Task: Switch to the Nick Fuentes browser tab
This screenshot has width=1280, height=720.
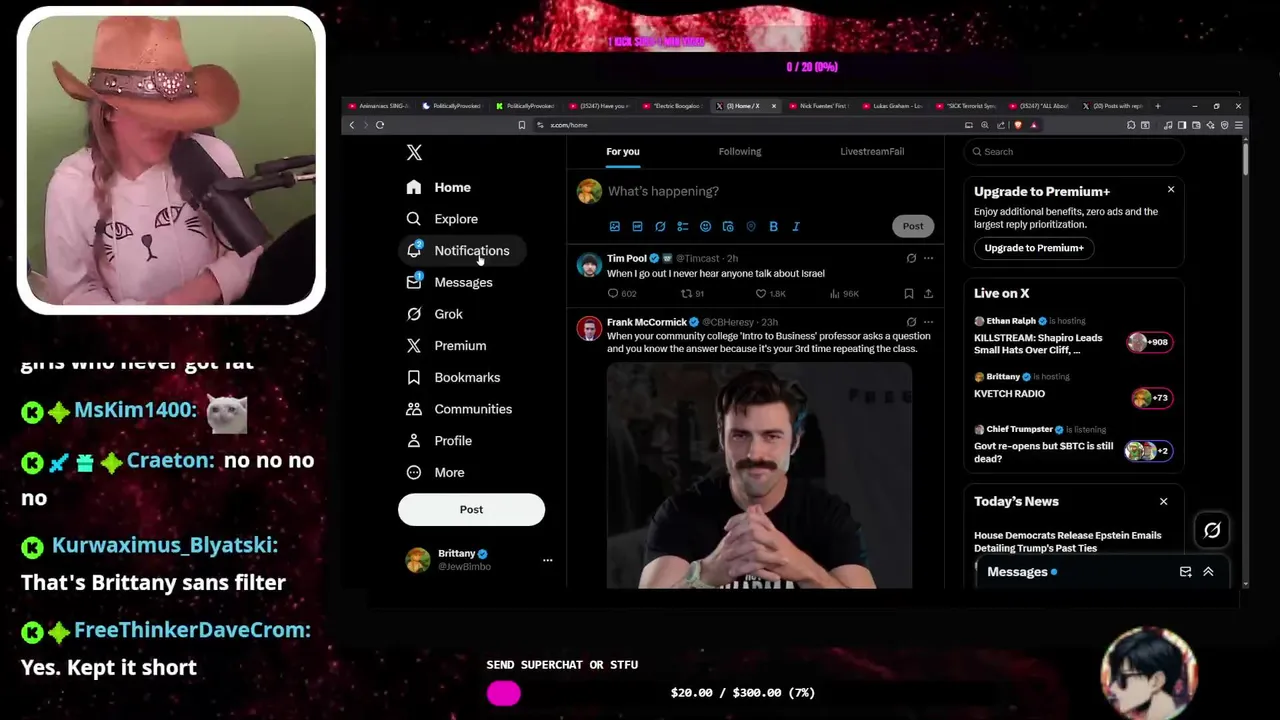Action: pyautogui.click(x=821, y=106)
